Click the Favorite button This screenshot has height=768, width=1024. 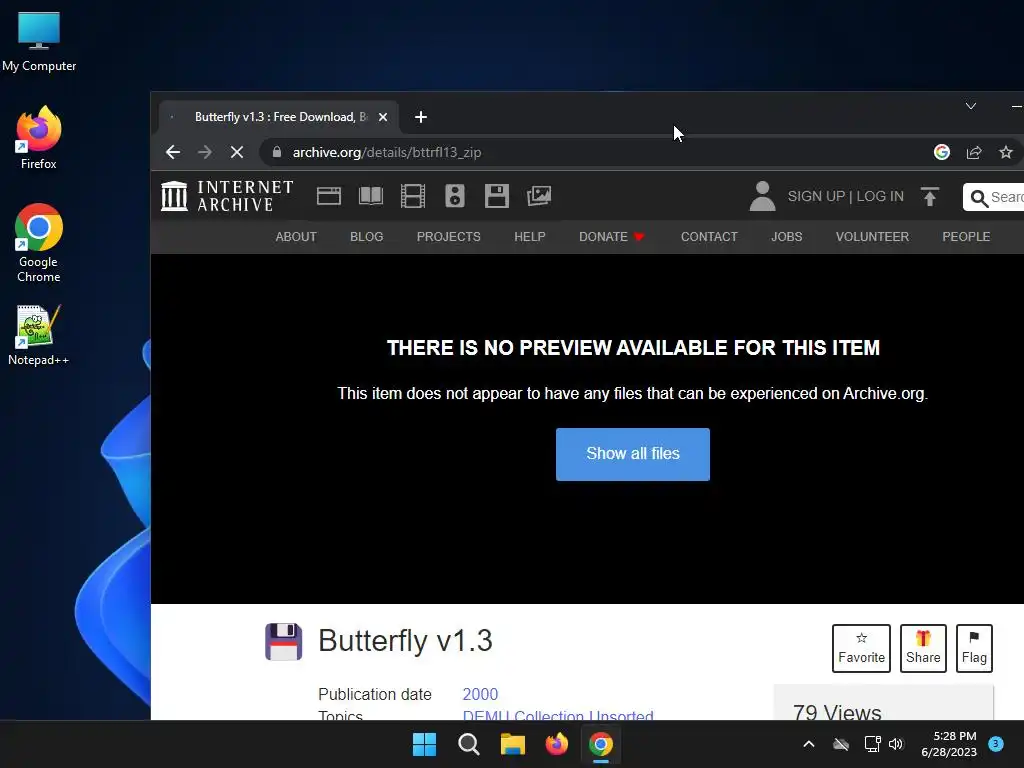tap(861, 648)
